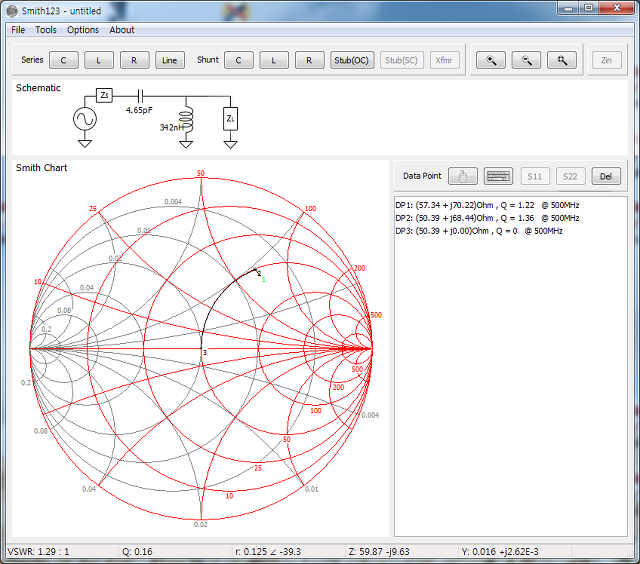
Task: Click the Q: 0.16 status bar value
Action: pos(137,552)
